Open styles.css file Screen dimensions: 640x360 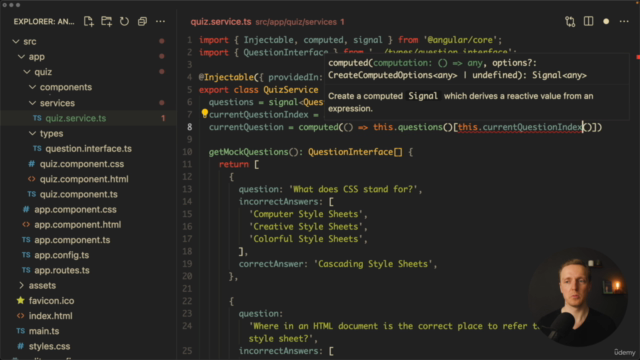tap(49, 346)
